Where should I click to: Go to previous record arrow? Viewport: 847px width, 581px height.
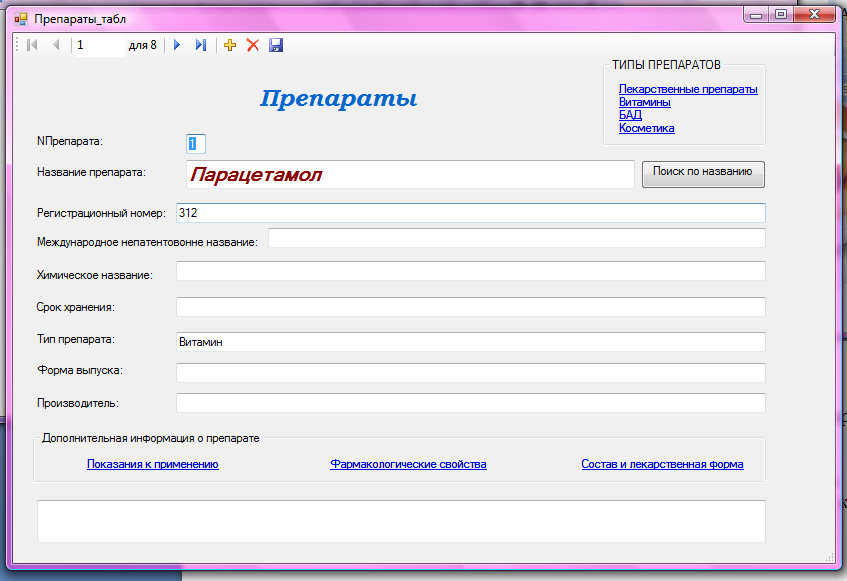(x=56, y=45)
